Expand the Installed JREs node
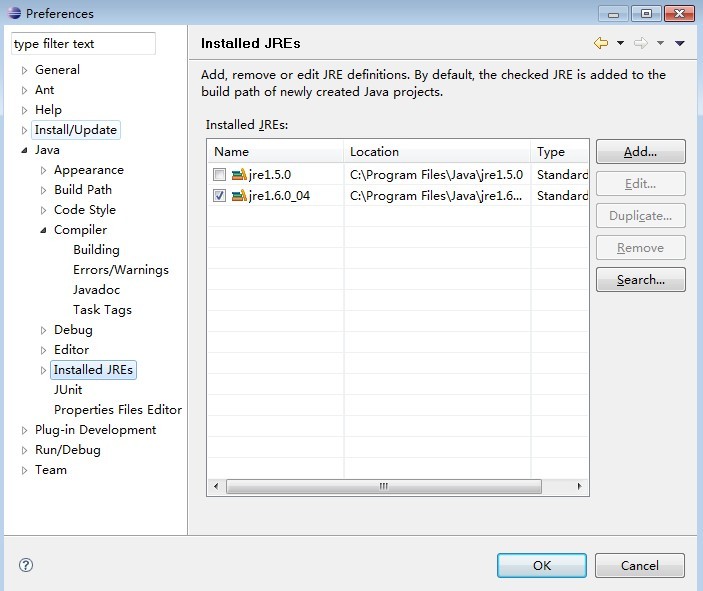703x591 pixels. coord(43,370)
